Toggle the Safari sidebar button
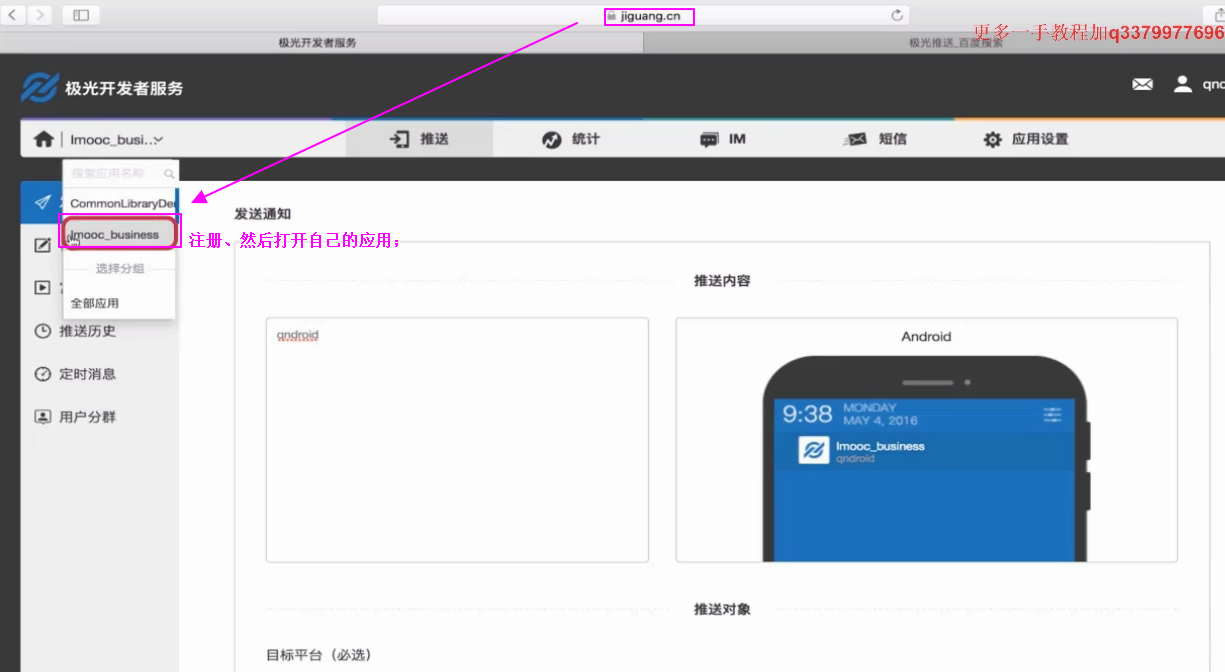 (x=81, y=15)
